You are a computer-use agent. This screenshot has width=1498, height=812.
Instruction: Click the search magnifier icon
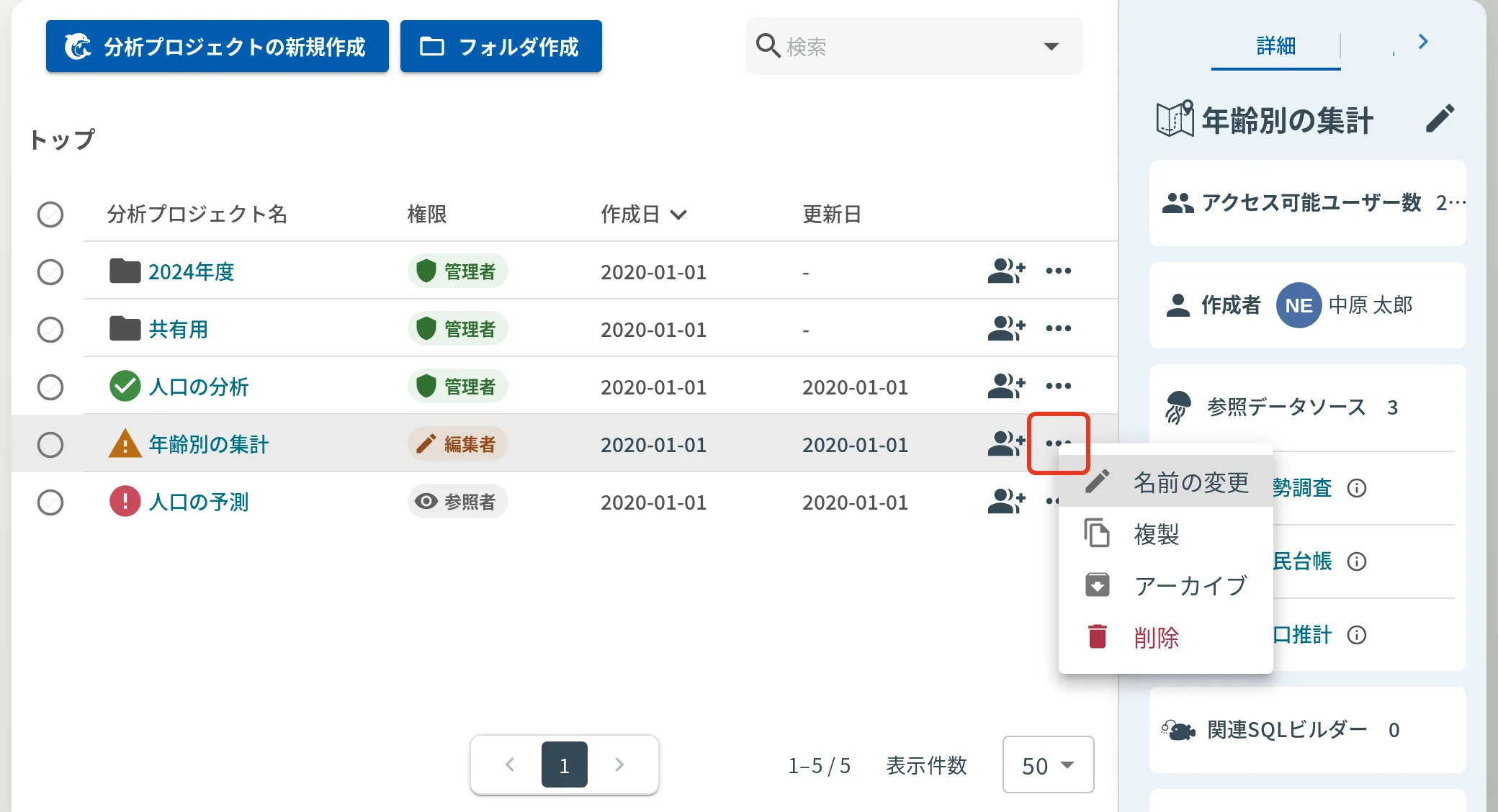tap(768, 46)
